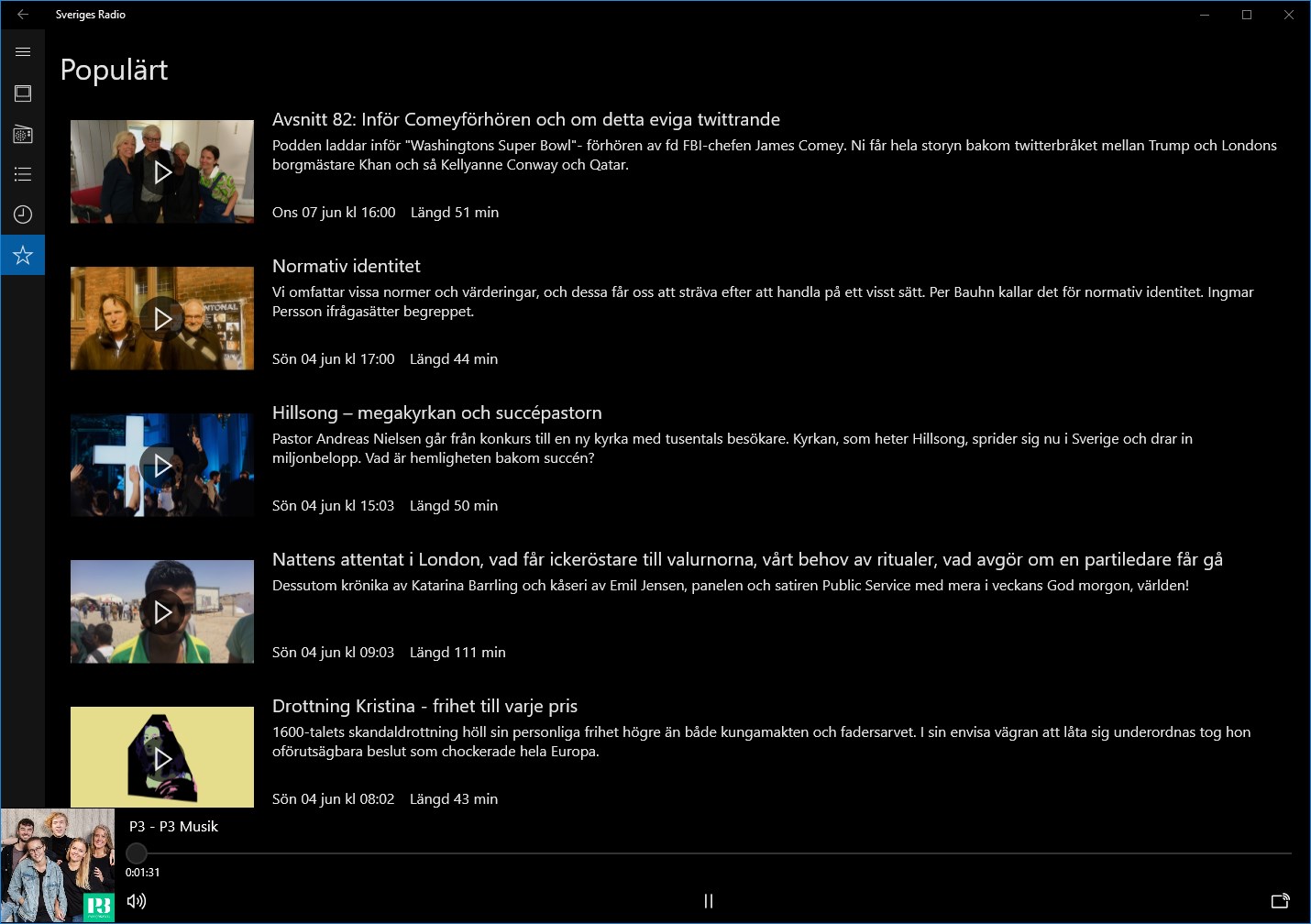Open Nattens attentat i London title
The width and height of the screenshot is (1311, 924).
(x=747, y=559)
